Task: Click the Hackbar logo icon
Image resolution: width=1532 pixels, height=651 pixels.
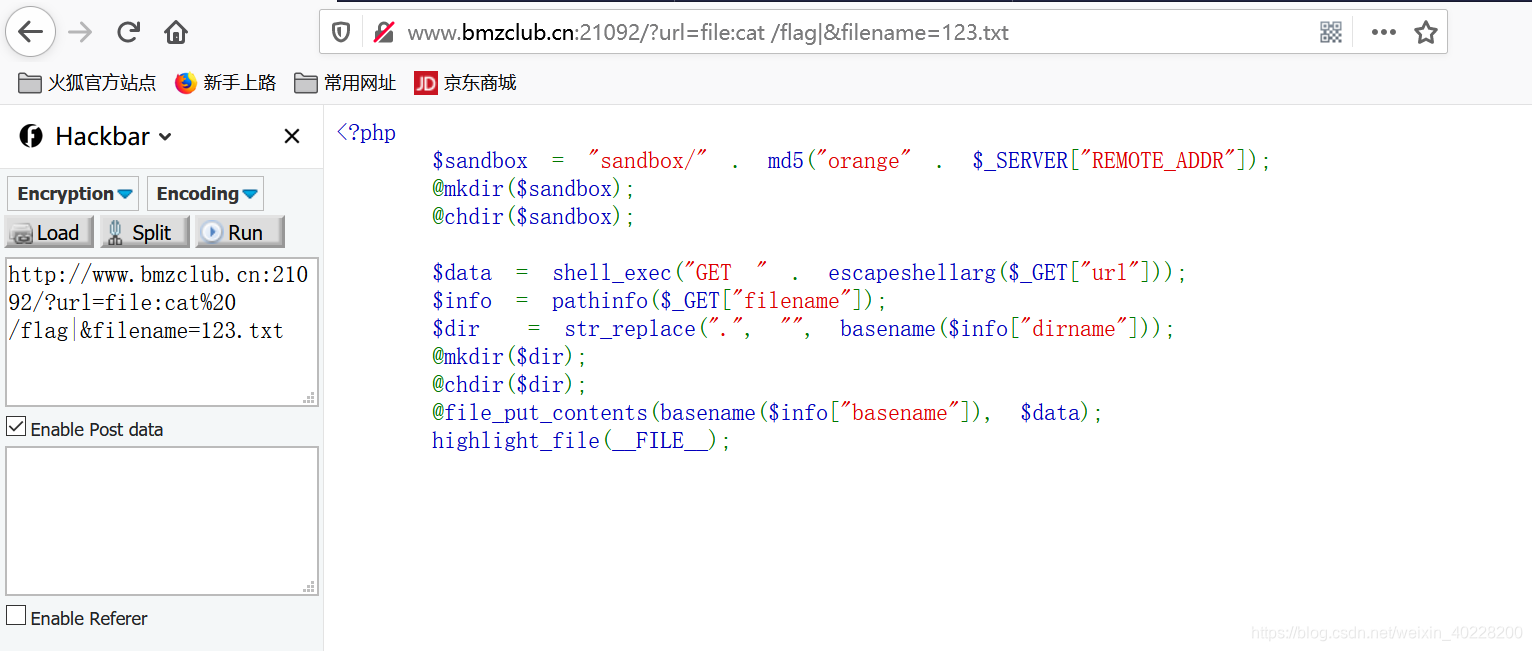Action: click(31, 136)
